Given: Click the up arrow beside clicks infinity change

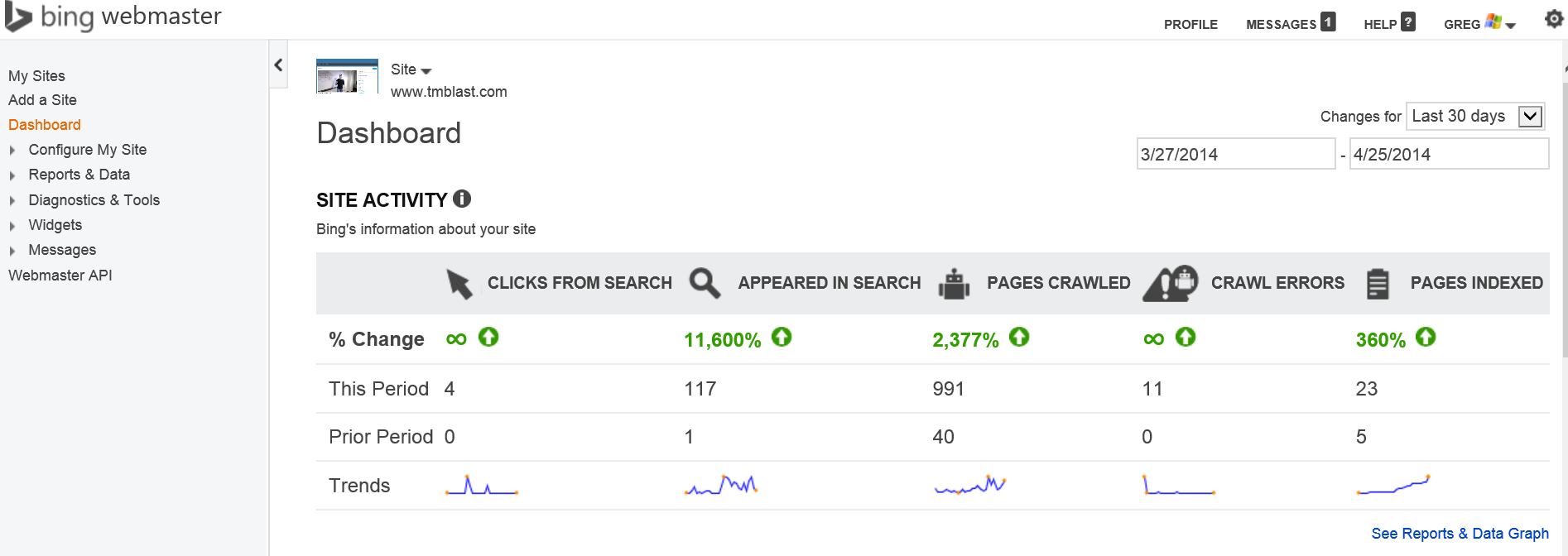Looking at the screenshot, I should tap(488, 337).
